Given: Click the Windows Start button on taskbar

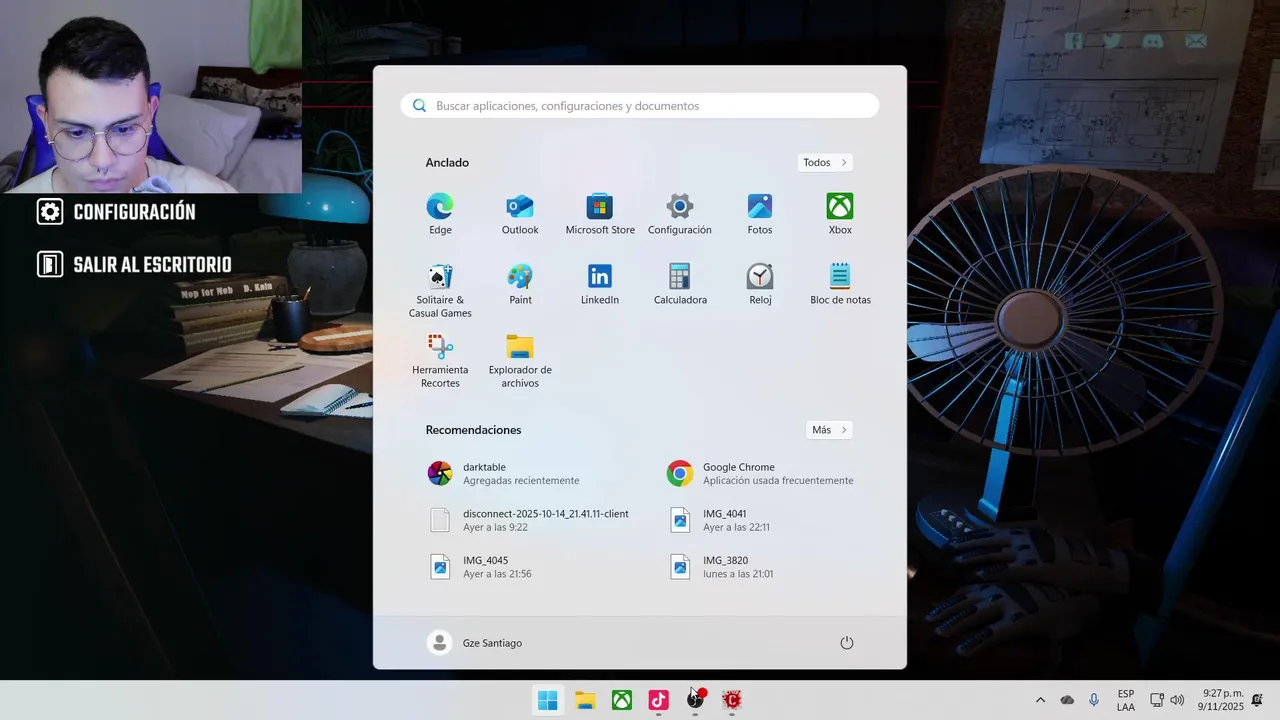Looking at the screenshot, I should pos(548,700).
